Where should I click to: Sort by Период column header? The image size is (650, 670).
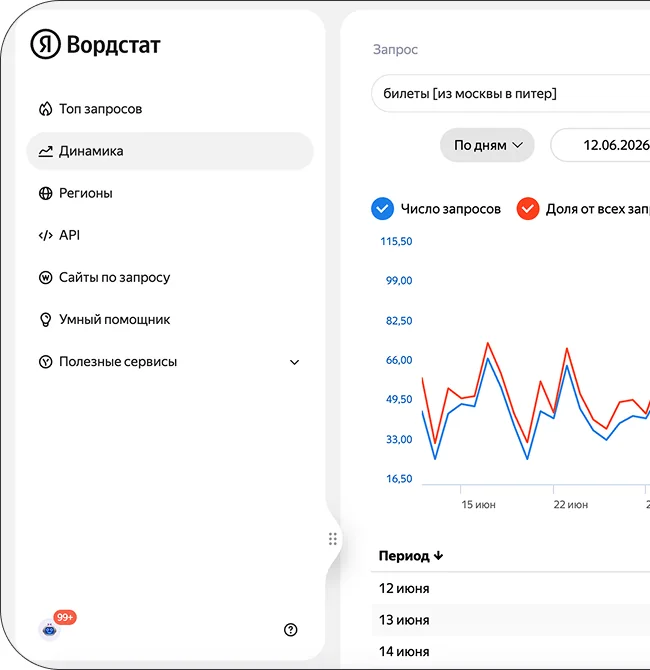pyautogui.click(x=411, y=555)
